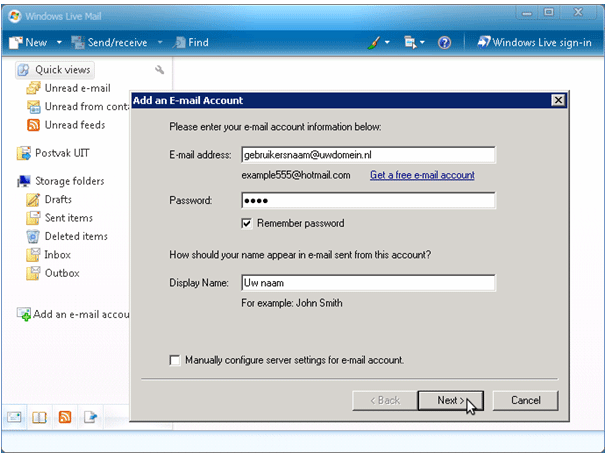Switch to Feeds icon at bottom
607x460 pixels.
point(65,417)
